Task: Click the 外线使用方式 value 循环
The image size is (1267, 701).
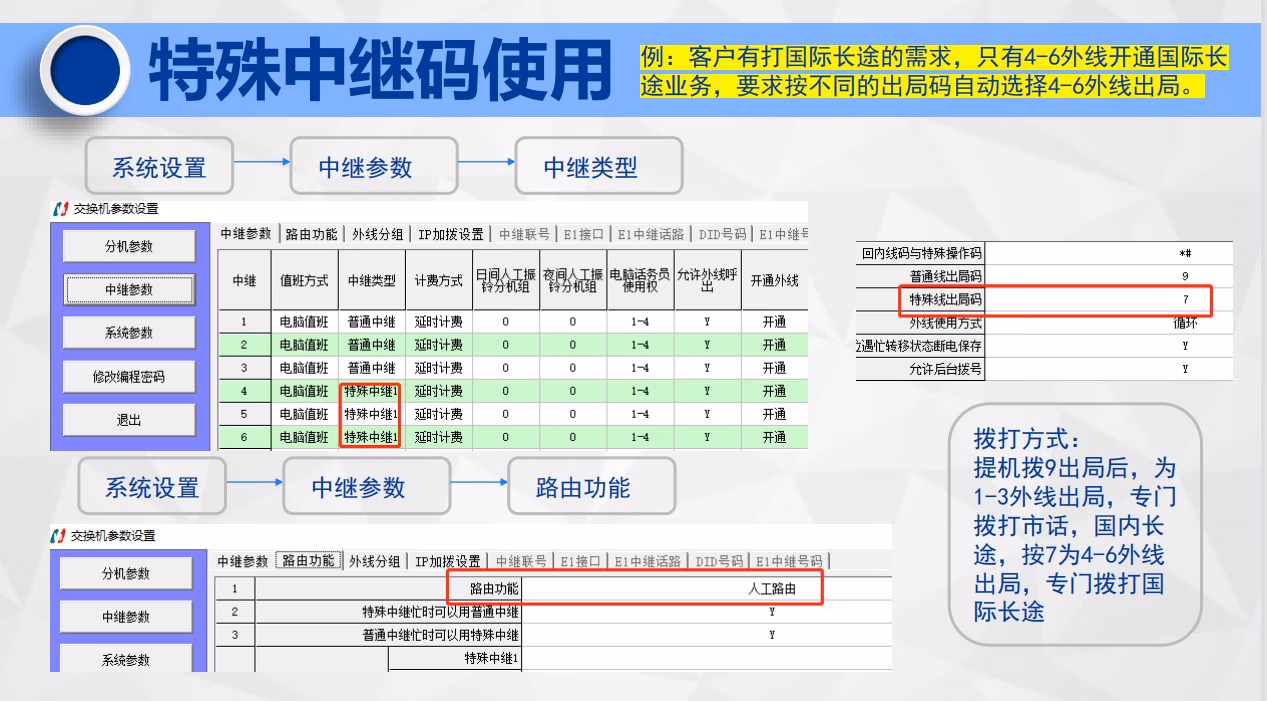Action: 1109,323
